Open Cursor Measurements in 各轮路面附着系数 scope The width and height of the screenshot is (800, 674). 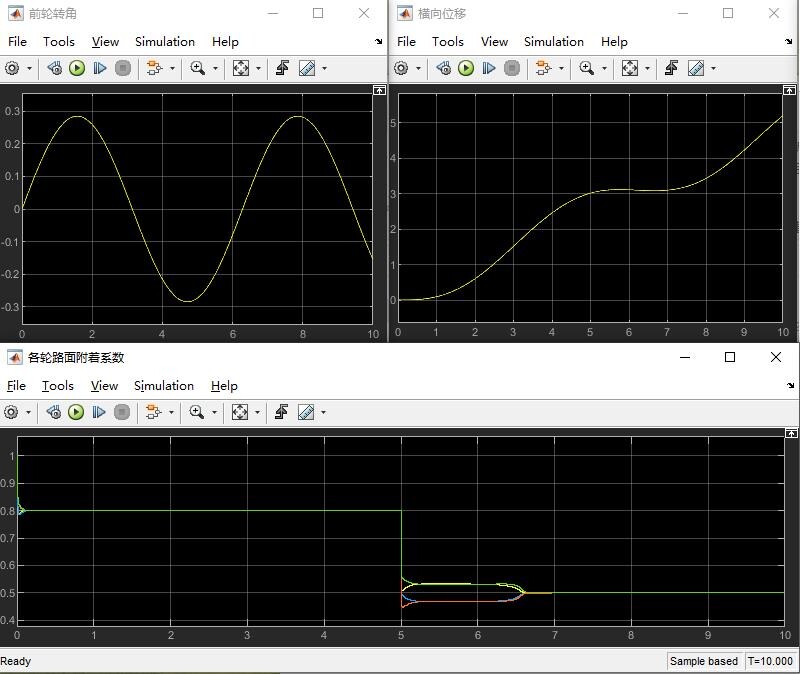[x=306, y=412]
